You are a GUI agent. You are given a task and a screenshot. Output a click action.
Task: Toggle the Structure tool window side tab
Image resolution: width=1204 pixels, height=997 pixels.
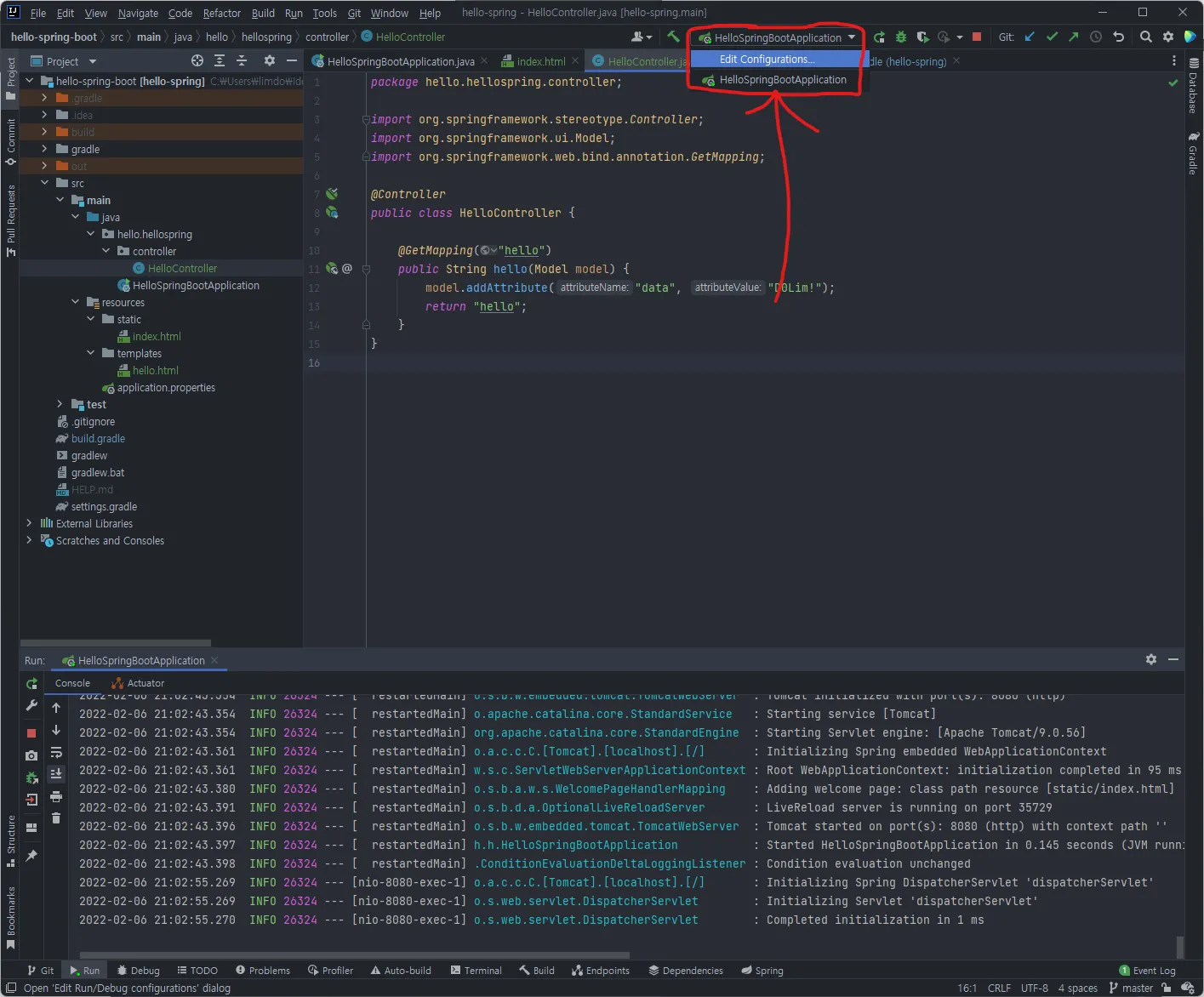(10, 840)
